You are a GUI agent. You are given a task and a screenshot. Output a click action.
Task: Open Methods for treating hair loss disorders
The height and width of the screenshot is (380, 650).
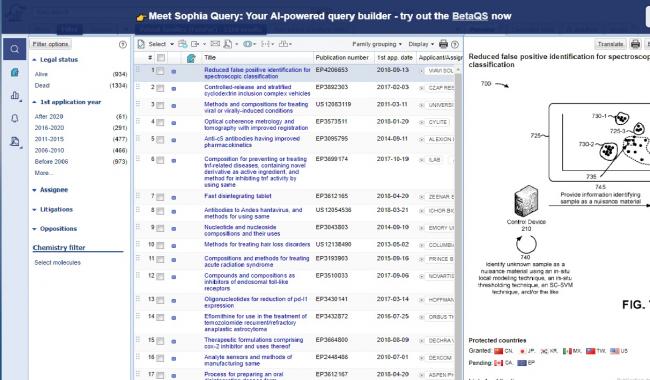pyautogui.click(x=257, y=244)
